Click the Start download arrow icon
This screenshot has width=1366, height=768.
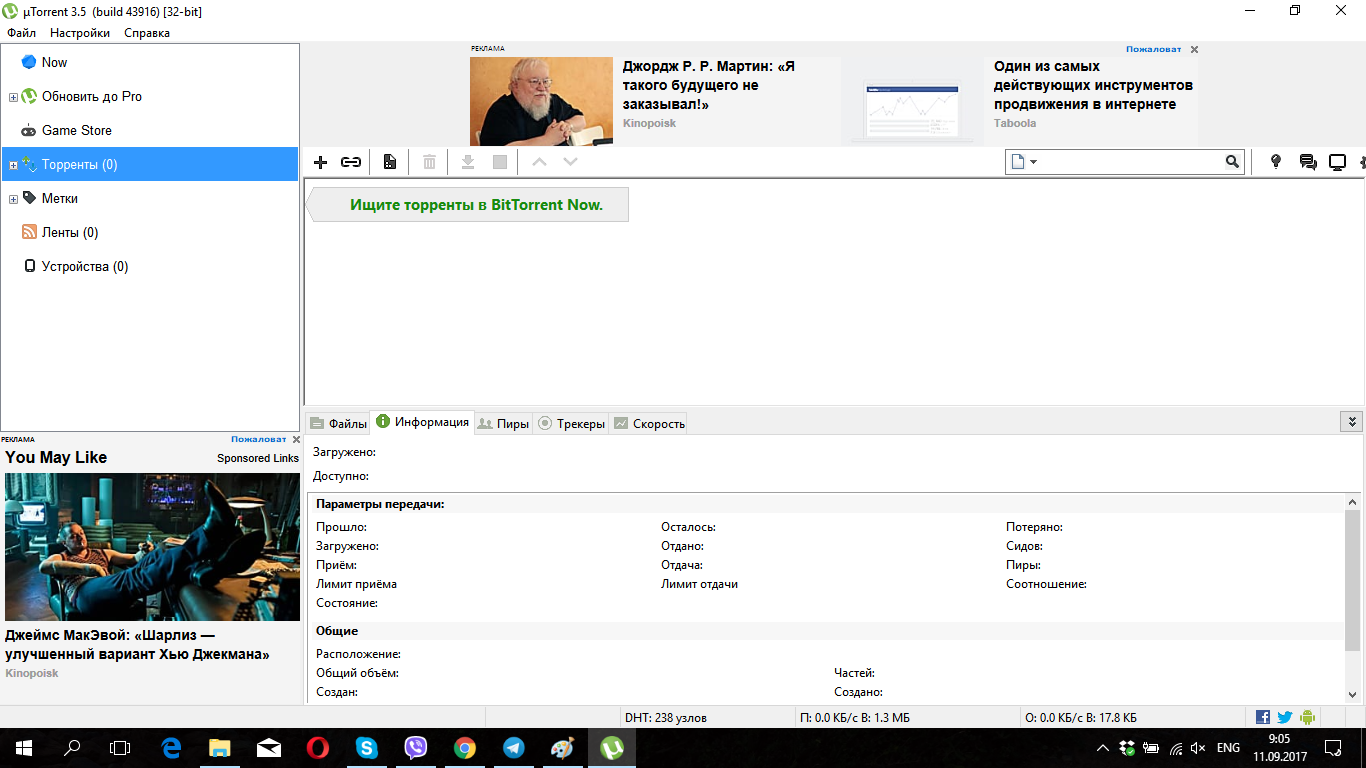pyautogui.click(x=467, y=162)
